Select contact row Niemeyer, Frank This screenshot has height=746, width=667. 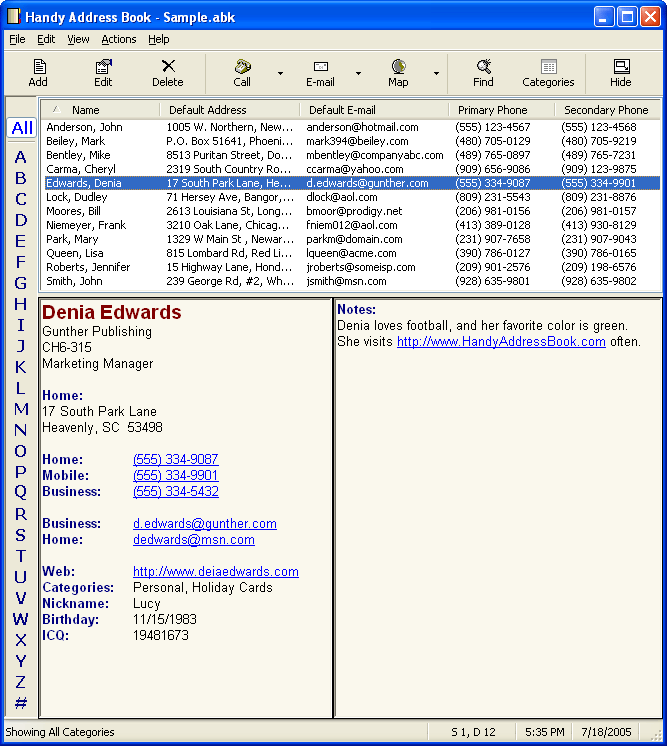pos(352,225)
